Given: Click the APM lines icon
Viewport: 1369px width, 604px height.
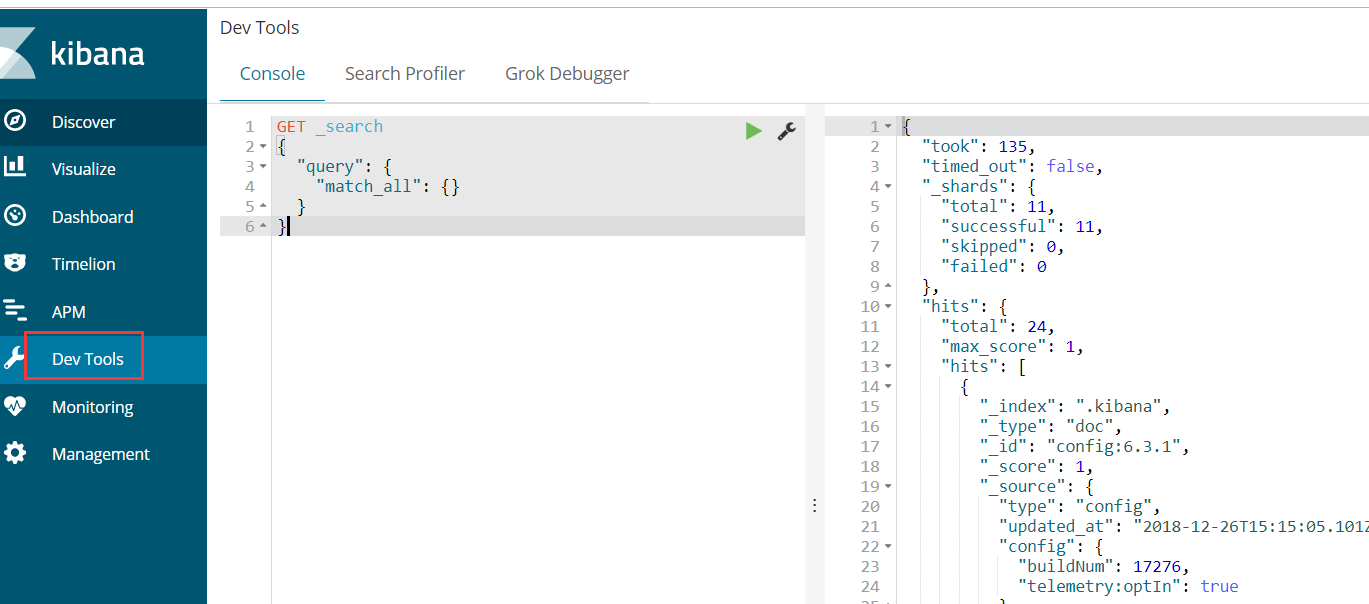Looking at the screenshot, I should click(15, 311).
